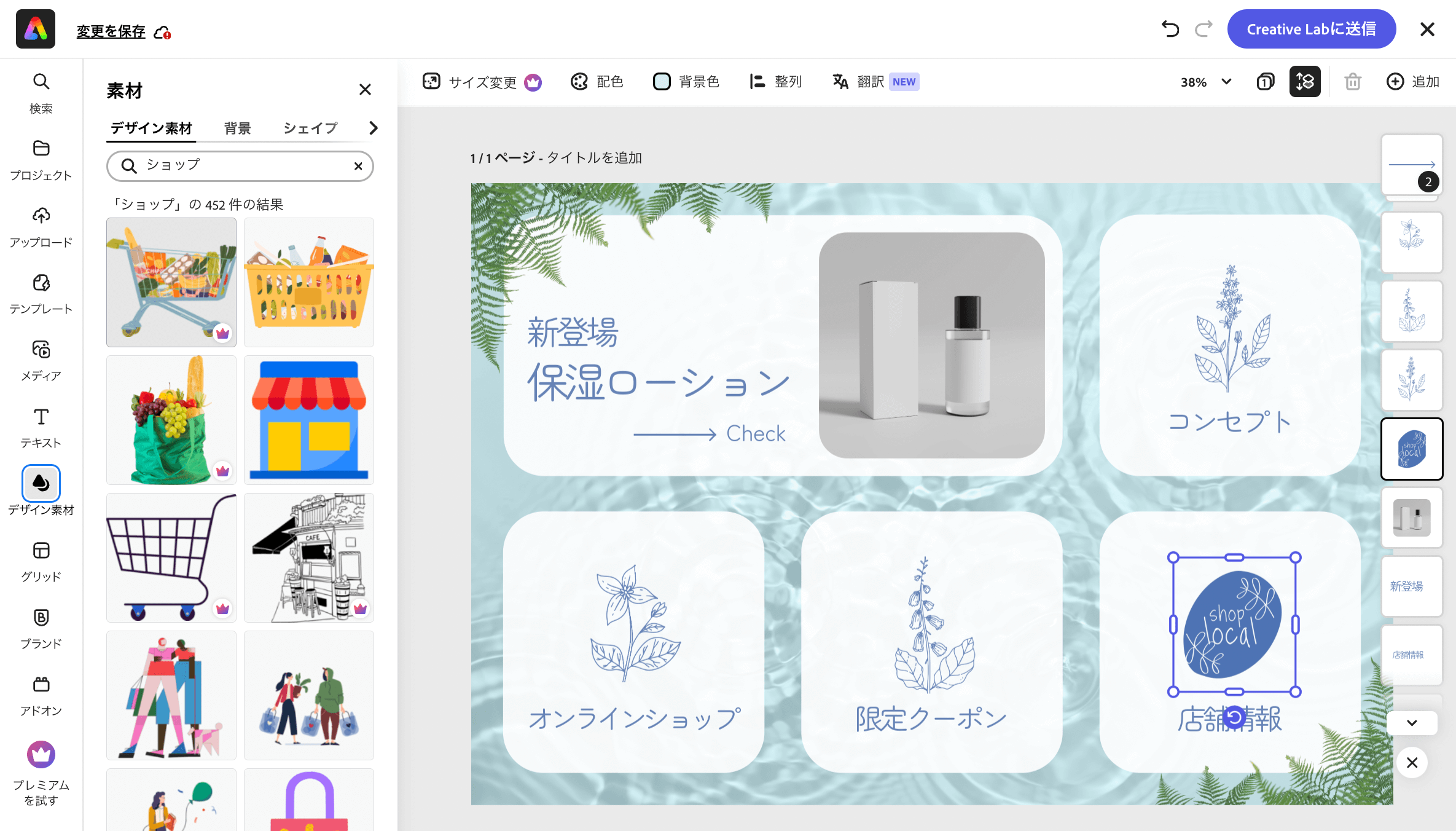The width and height of the screenshot is (1456, 831).
Task: Click the undo arrow icon
Action: click(1170, 29)
